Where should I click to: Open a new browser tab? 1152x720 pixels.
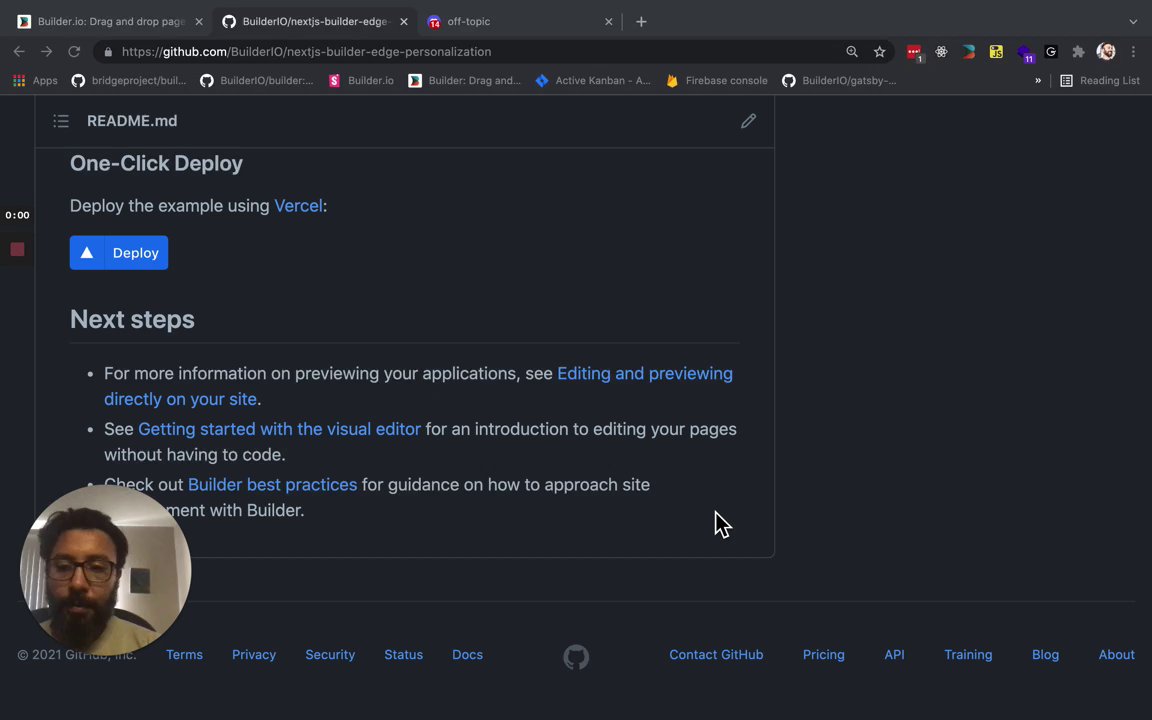click(x=641, y=22)
